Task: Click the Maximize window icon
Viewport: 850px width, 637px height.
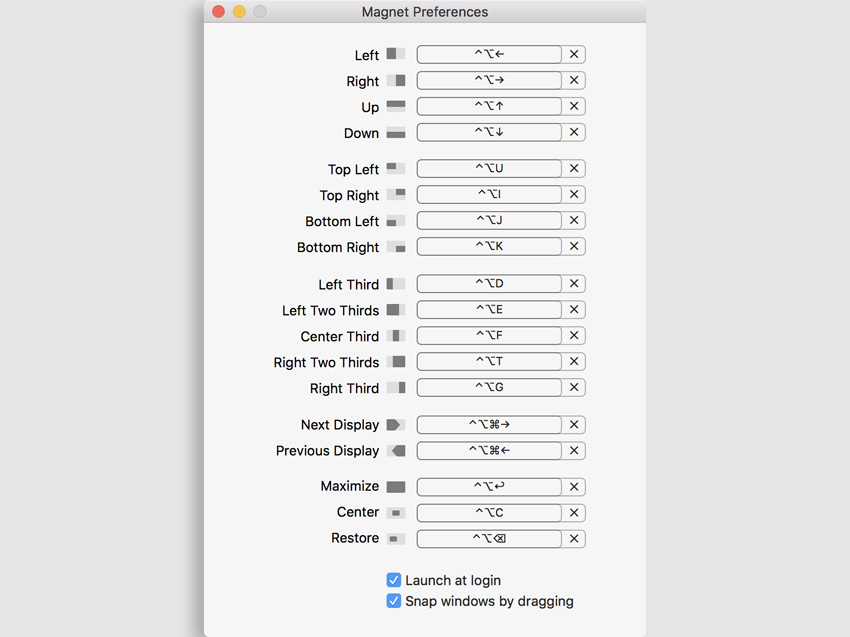Action: [x=396, y=487]
